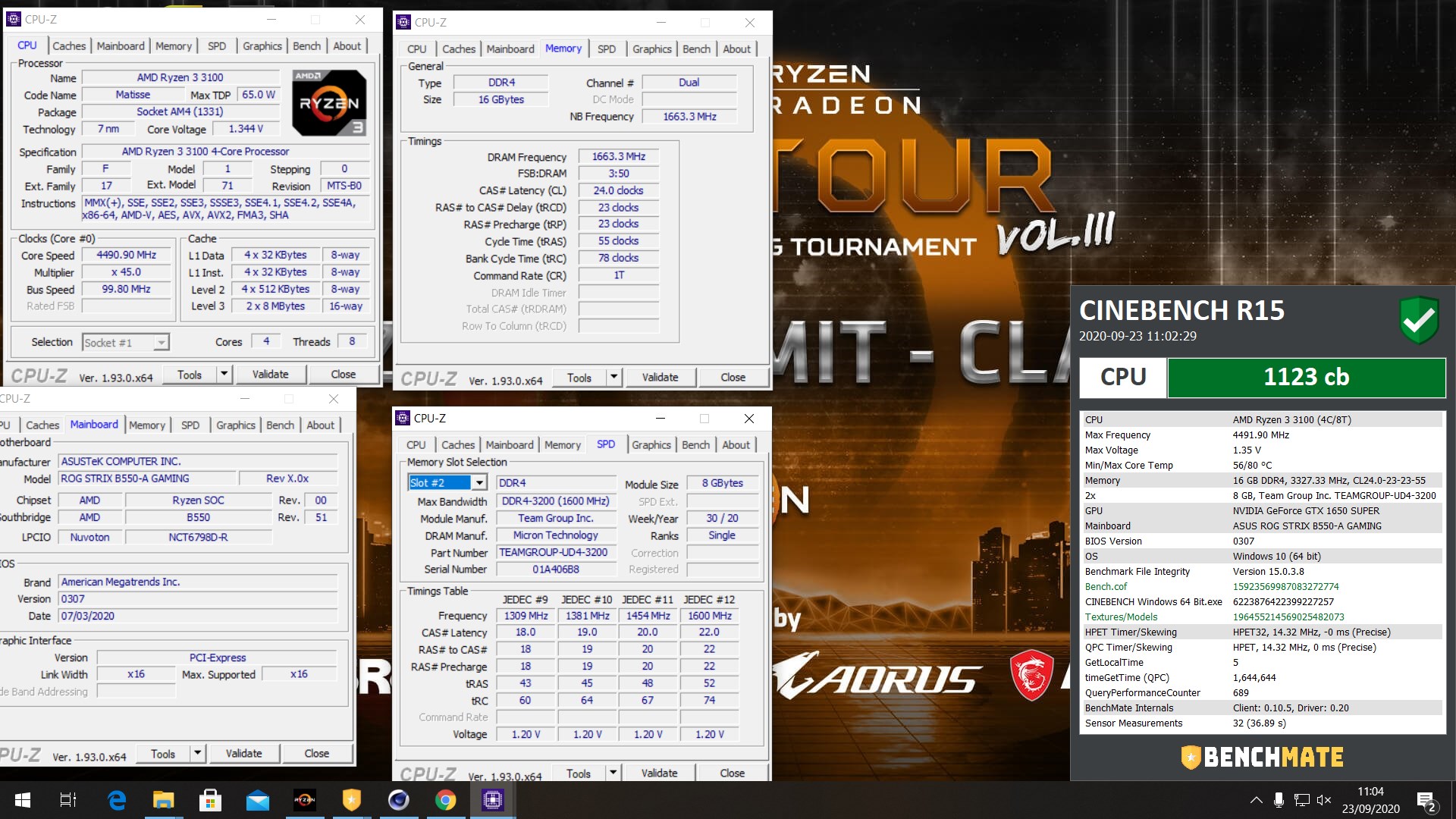
Task: Click Validate in CPU window
Action: click(x=270, y=374)
